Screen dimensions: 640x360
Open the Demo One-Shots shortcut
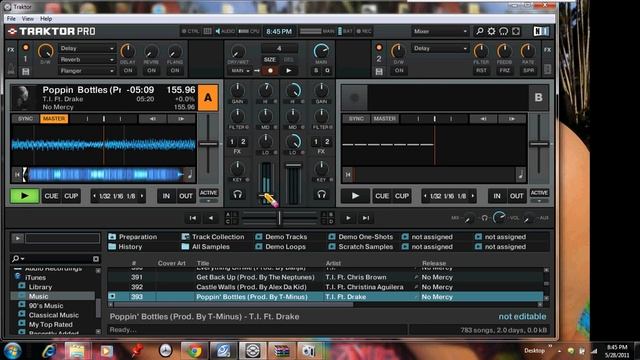pos(361,237)
